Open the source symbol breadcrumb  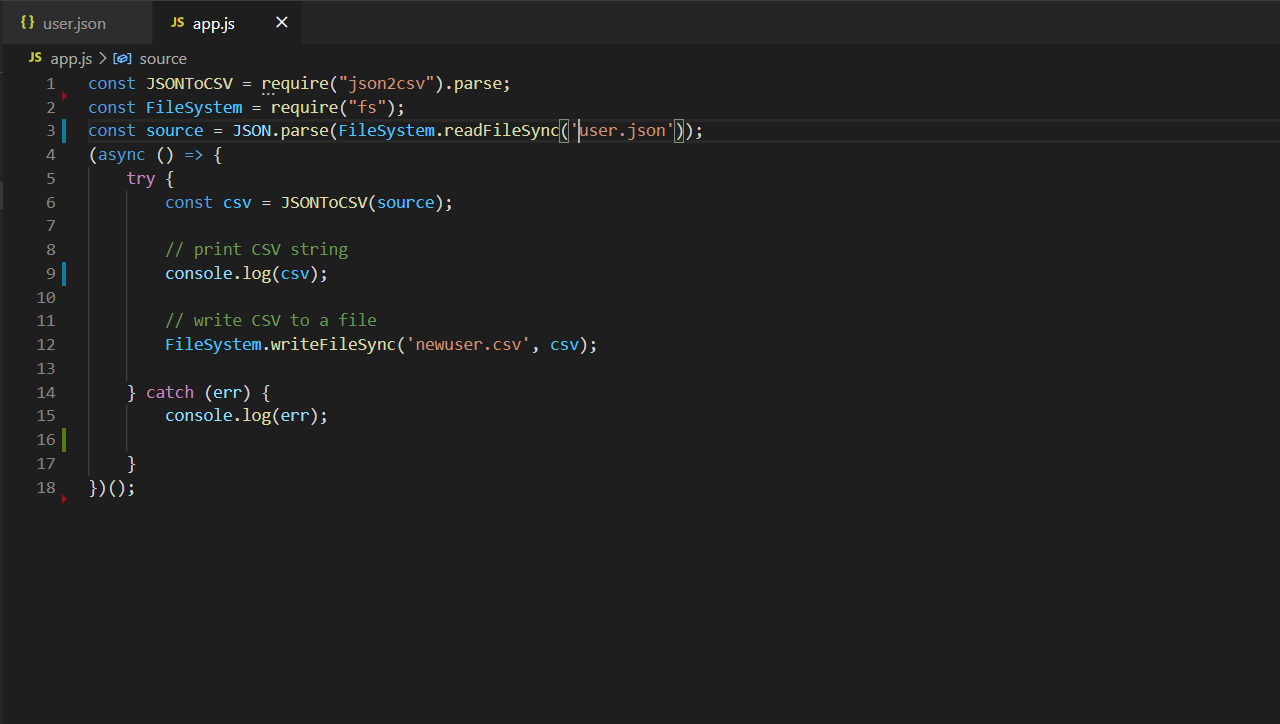(163, 59)
